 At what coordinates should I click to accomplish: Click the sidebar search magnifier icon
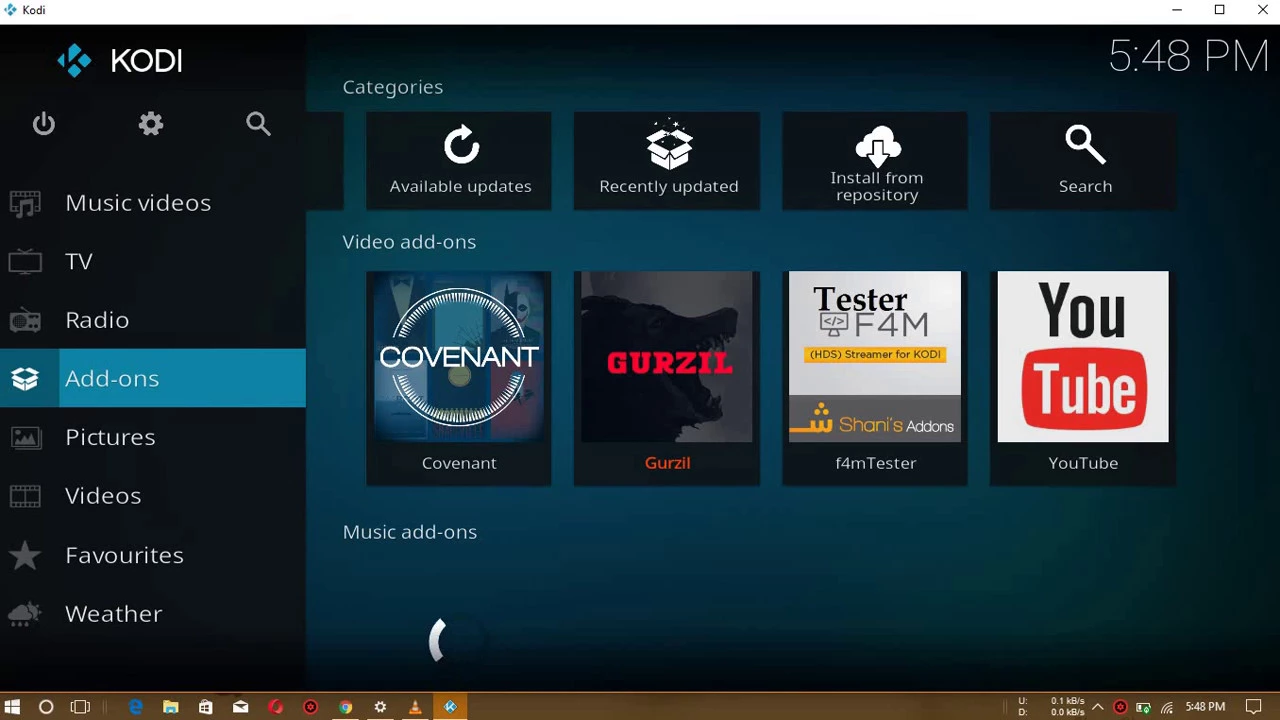tap(258, 124)
